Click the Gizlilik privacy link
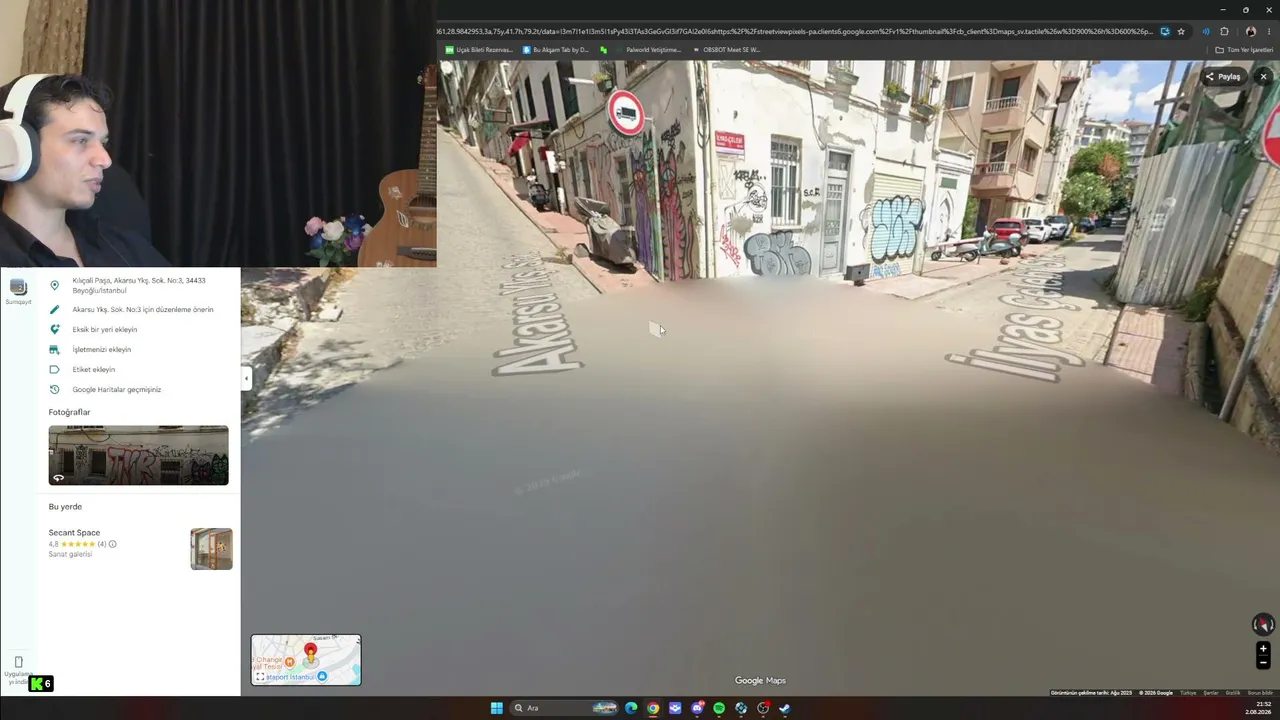Image resolution: width=1280 pixels, height=720 pixels. [1233, 693]
